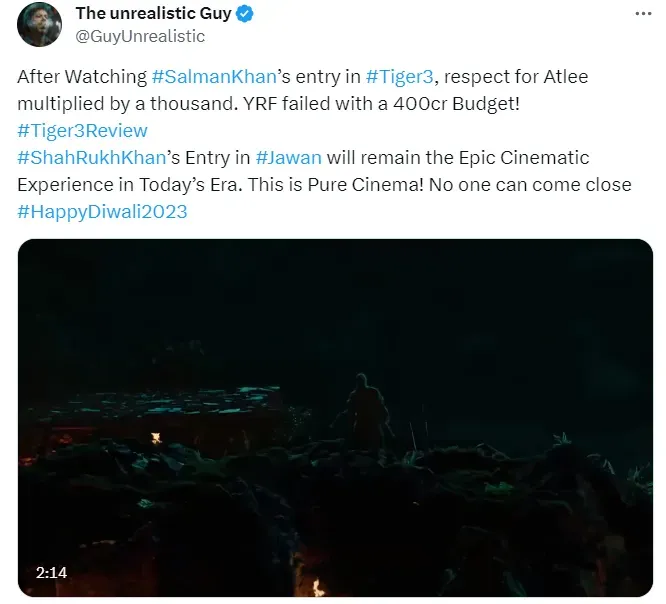Image resolution: width=666 pixels, height=604 pixels.
Task: Click the 2:14 video duration label
Action: click(x=51, y=573)
